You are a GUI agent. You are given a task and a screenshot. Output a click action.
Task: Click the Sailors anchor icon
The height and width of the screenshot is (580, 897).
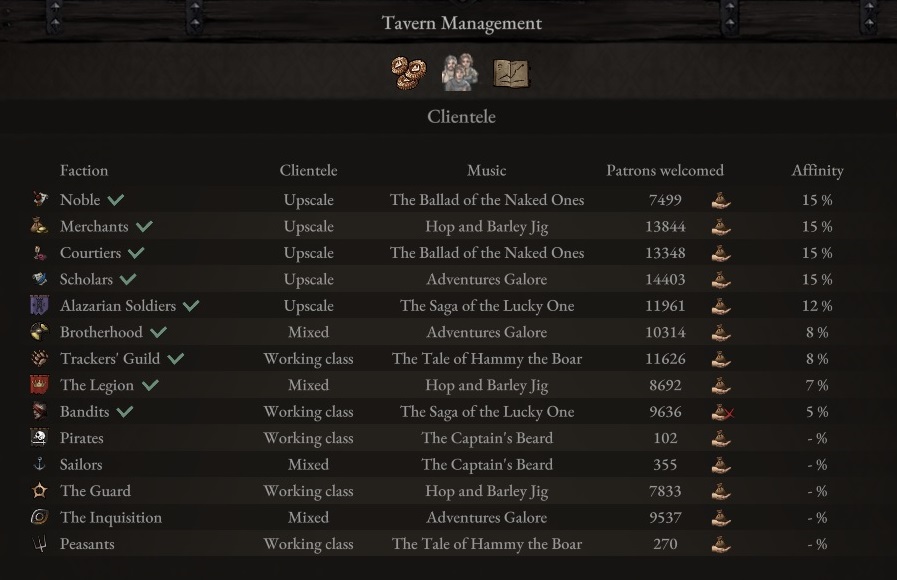[39, 464]
